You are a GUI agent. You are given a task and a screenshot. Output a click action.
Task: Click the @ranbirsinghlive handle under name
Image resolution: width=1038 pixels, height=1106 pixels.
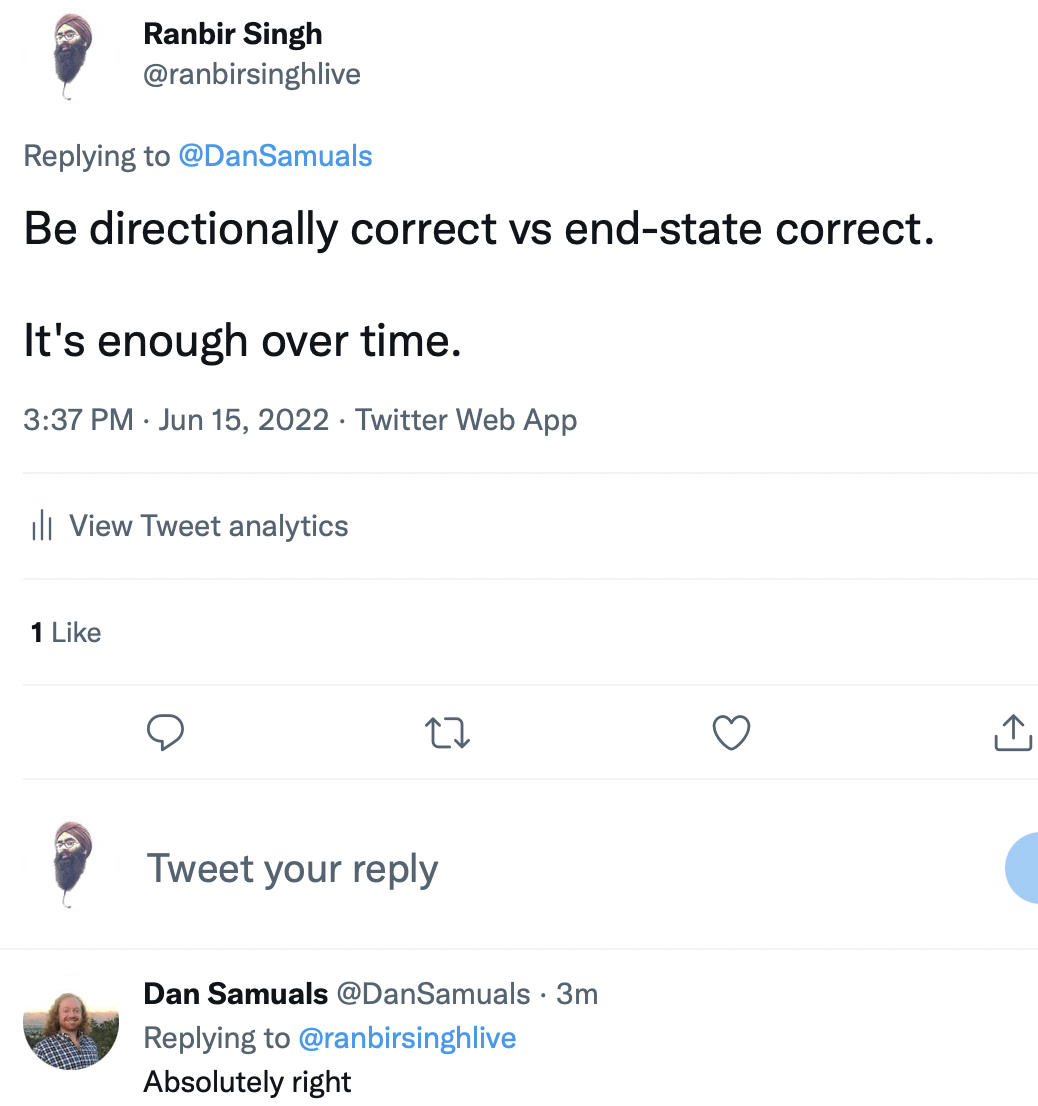[x=252, y=74]
